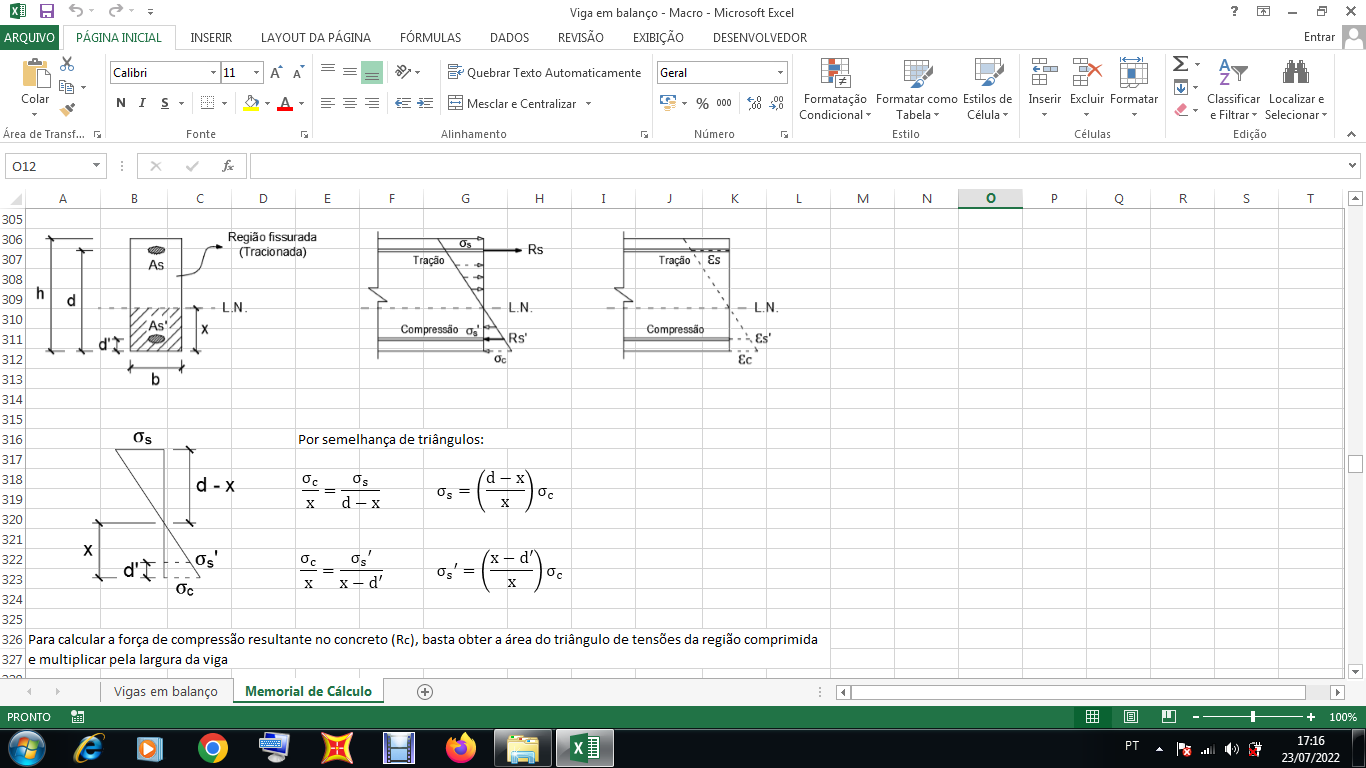Click the Cut scissors icon
The image size is (1366, 768).
[68, 64]
